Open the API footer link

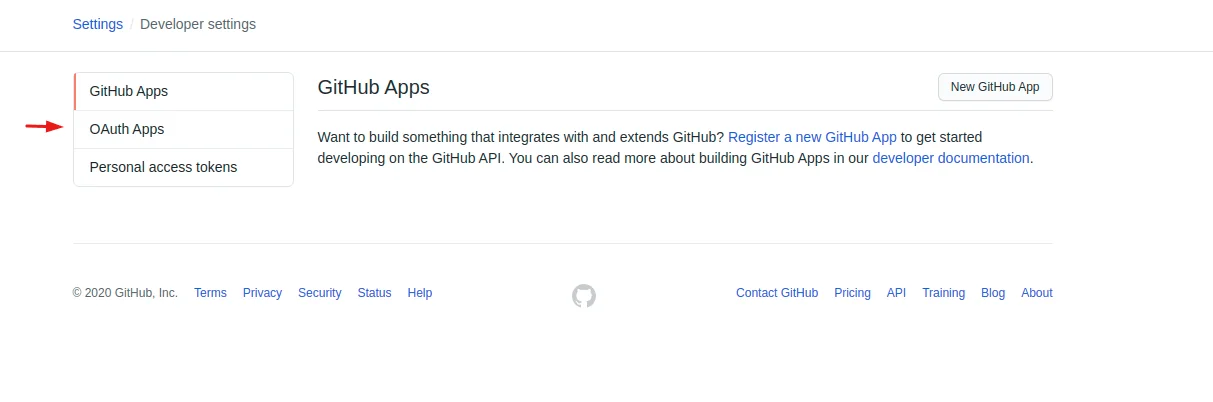tap(896, 293)
